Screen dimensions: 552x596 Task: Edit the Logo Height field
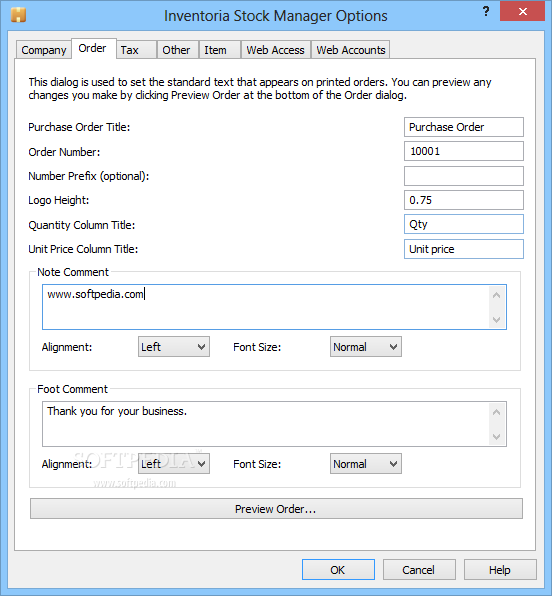464,200
